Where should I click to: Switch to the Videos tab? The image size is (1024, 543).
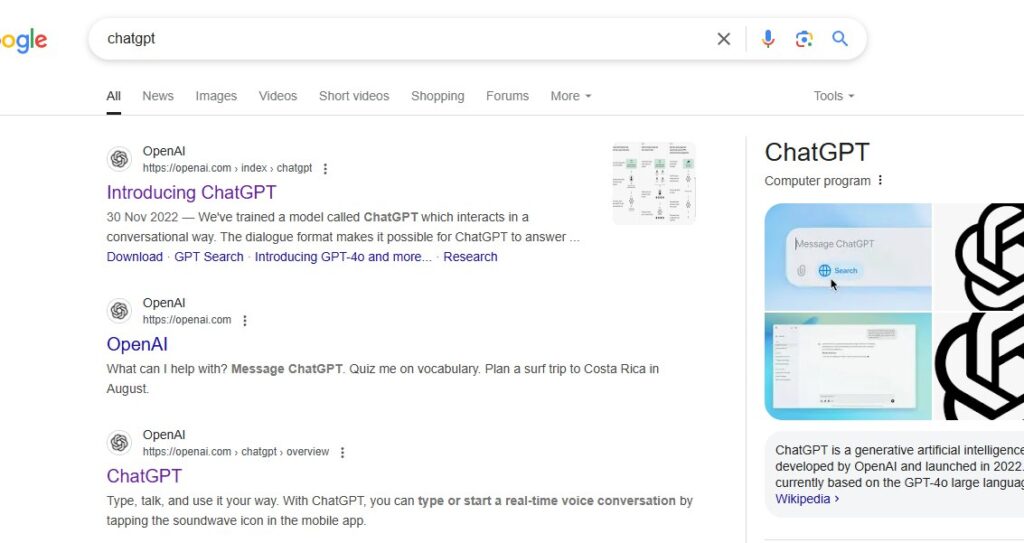278,96
